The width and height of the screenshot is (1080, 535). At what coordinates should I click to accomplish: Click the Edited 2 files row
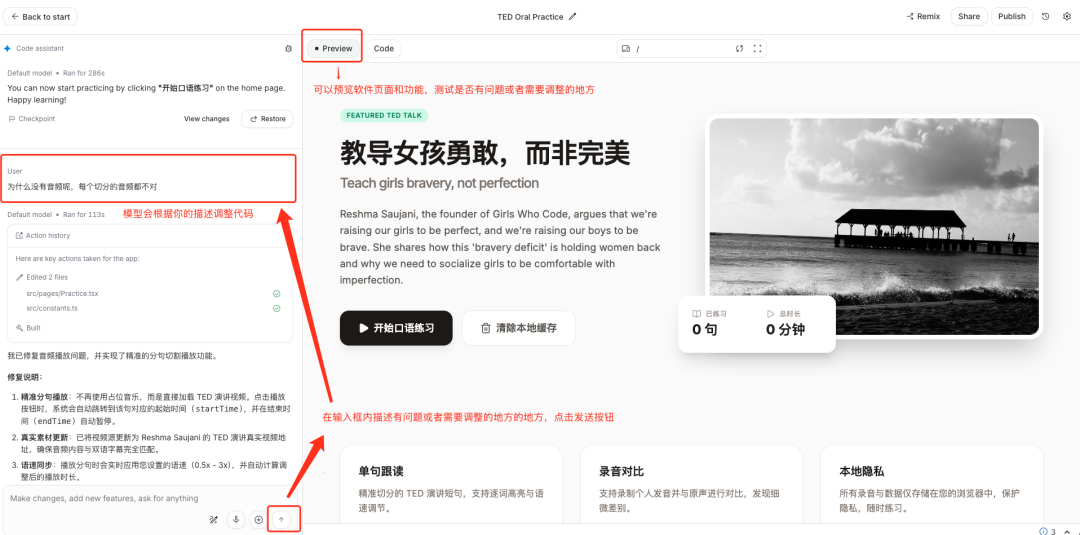42,277
